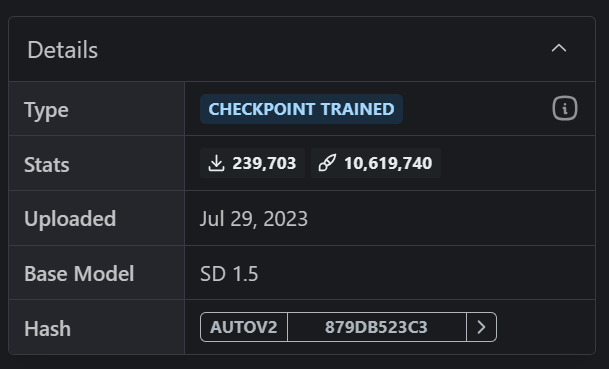Screen dimensions: 609x369
Task: Click inside the Hash value row
Action: click(x=390, y=327)
